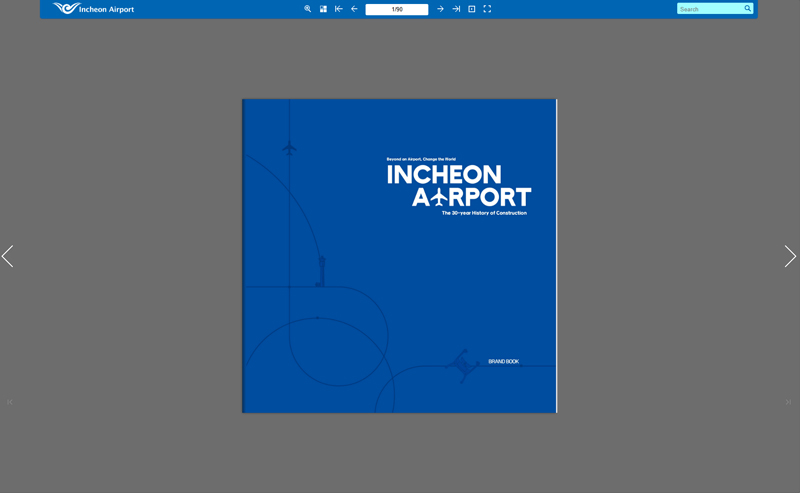Click the Incheon Airport logo

(93, 9)
